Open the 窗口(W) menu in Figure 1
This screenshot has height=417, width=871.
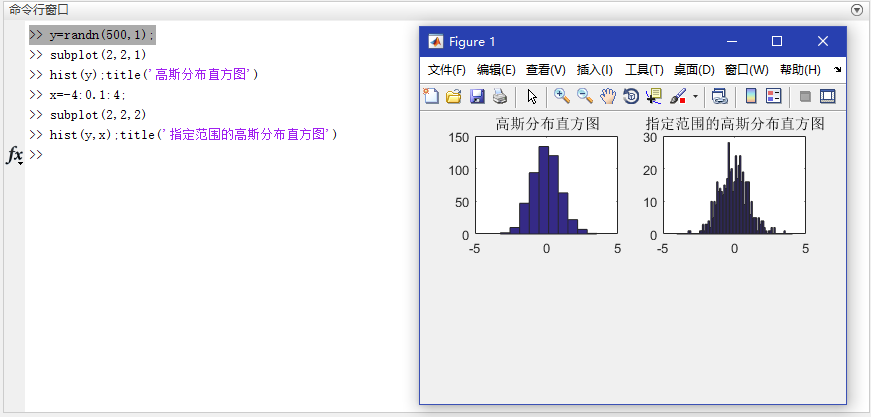pyautogui.click(x=747, y=70)
